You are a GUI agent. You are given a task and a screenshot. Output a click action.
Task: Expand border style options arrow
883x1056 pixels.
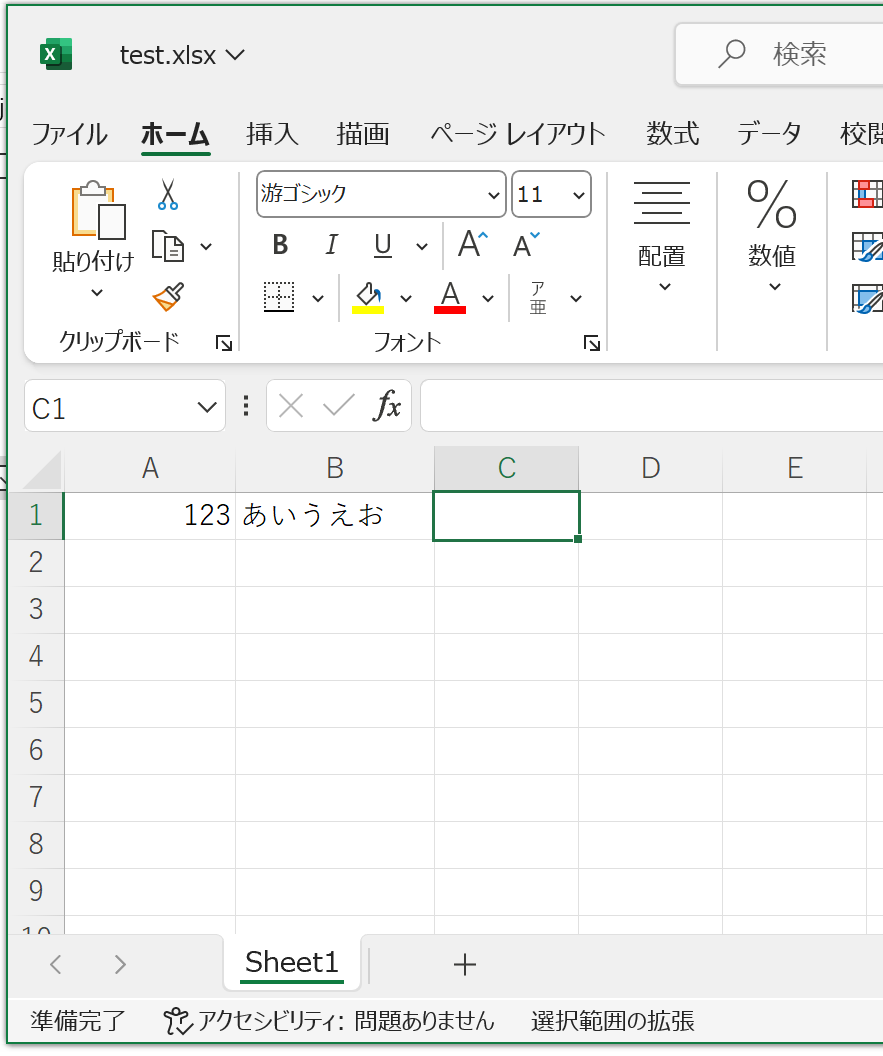click(x=318, y=298)
